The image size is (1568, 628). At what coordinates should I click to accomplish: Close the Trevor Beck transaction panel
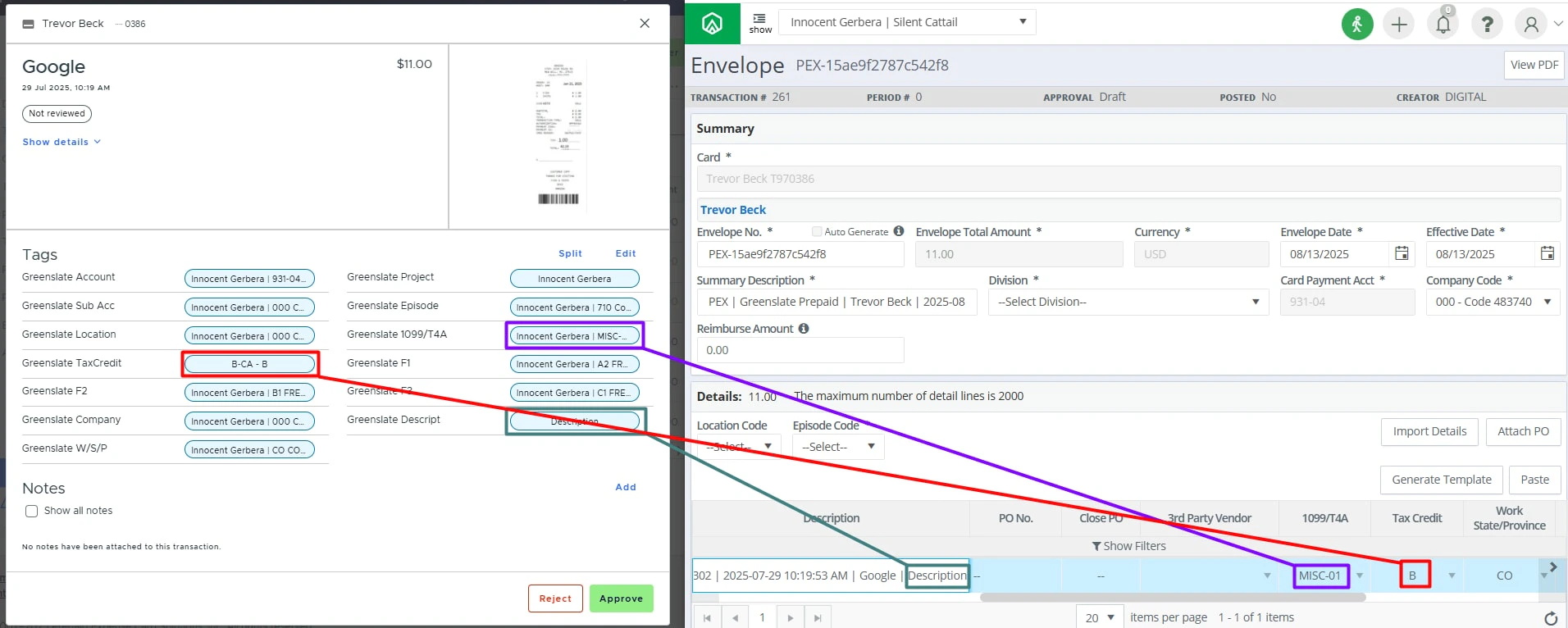[x=645, y=23]
